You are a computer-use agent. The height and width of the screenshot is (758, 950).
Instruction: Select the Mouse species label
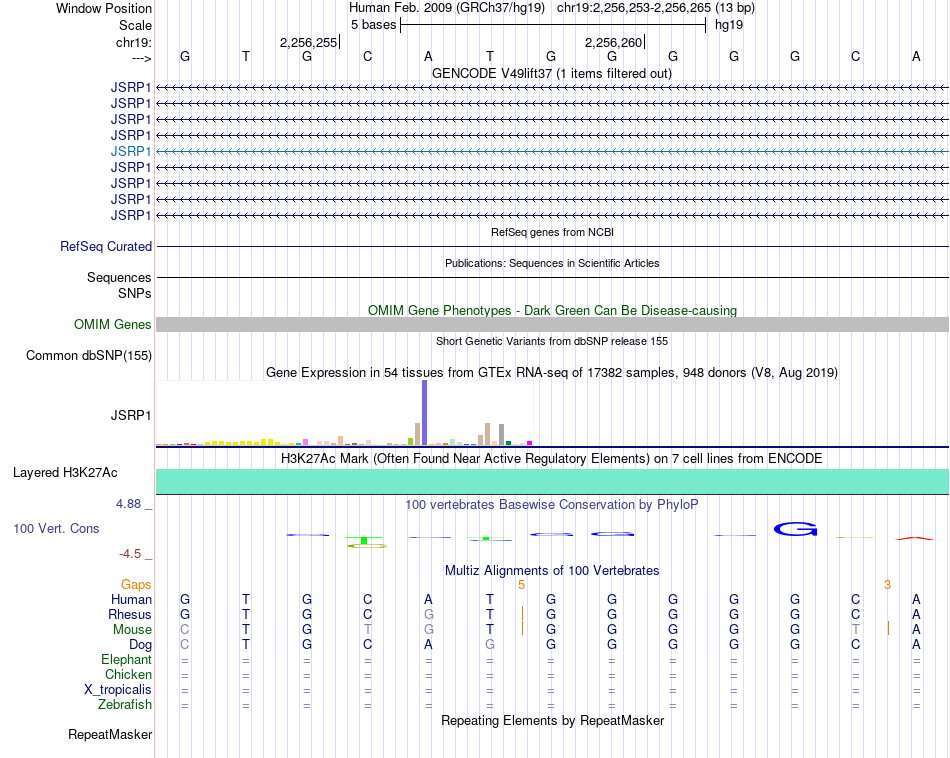tap(132, 630)
